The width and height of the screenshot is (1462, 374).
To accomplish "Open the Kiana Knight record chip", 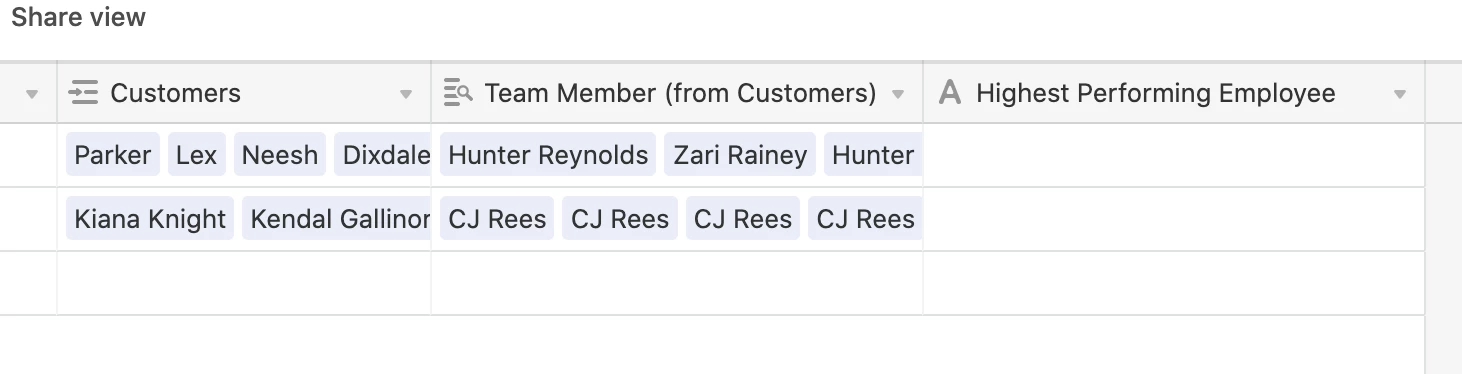I will coord(150,219).
